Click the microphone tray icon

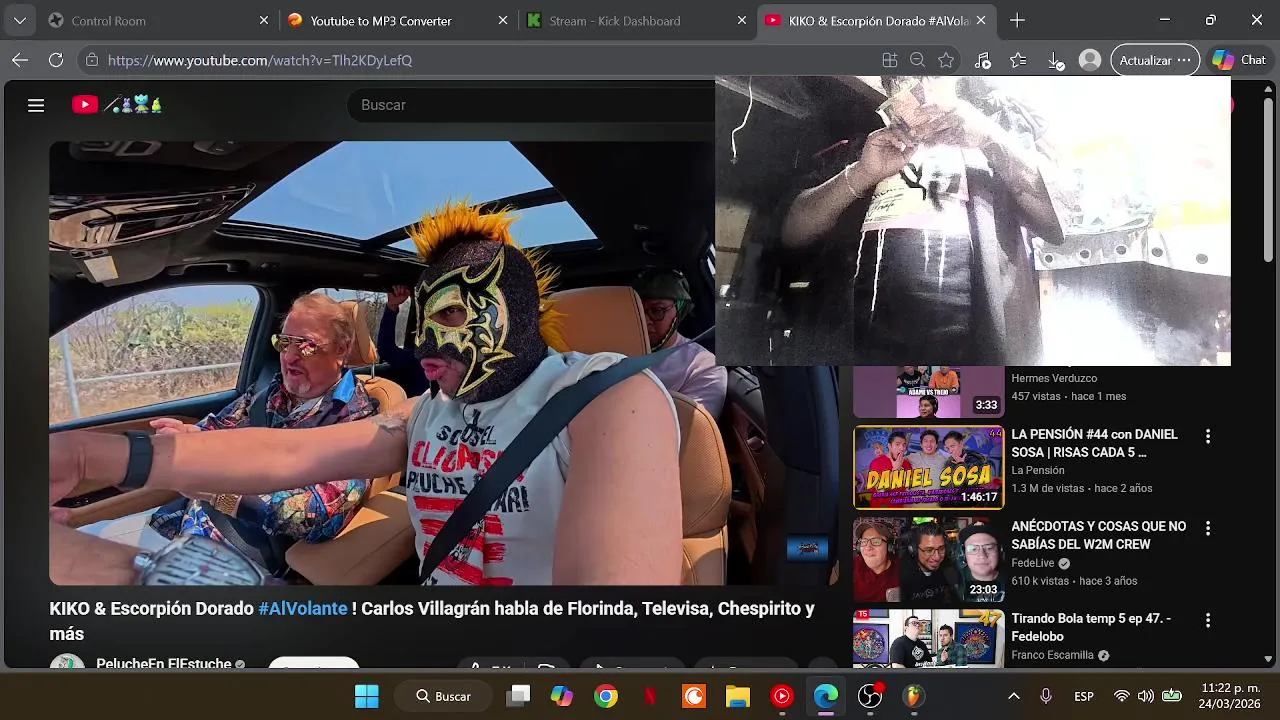coord(1046,696)
